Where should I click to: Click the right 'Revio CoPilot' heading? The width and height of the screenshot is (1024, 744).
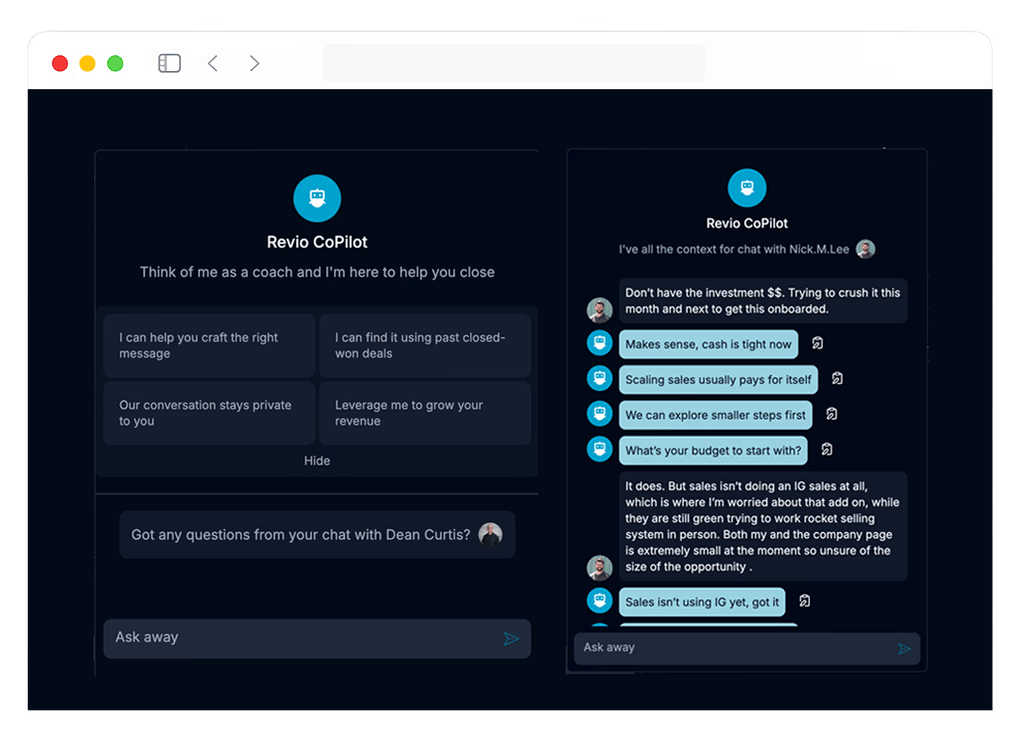click(746, 223)
